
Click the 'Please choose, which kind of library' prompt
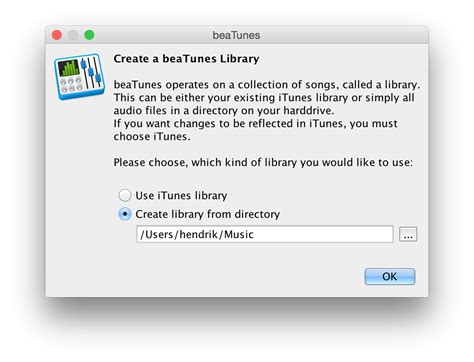click(x=263, y=163)
